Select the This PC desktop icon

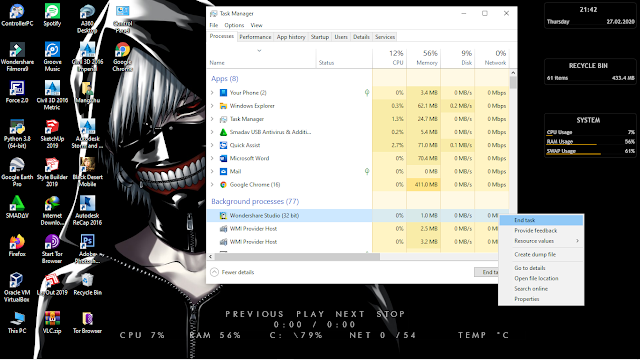[17, 322]
